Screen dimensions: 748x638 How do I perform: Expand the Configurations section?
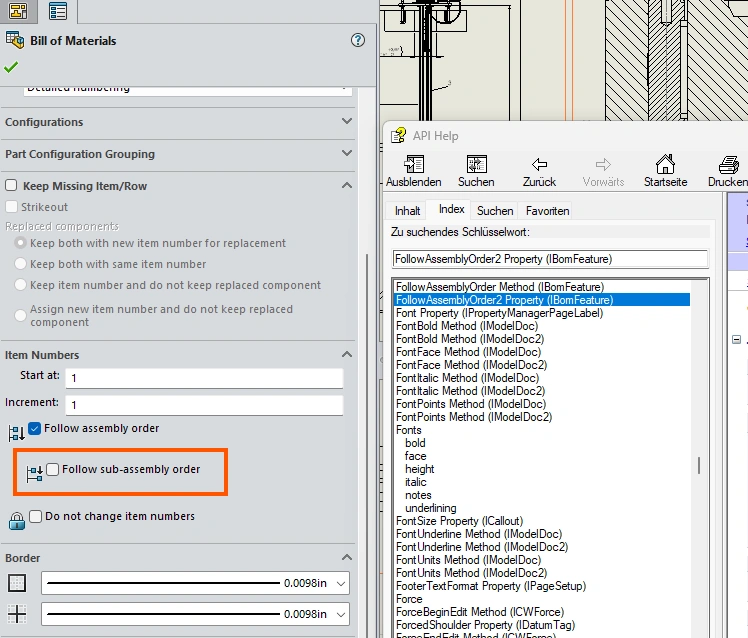[x=346, y=122]
